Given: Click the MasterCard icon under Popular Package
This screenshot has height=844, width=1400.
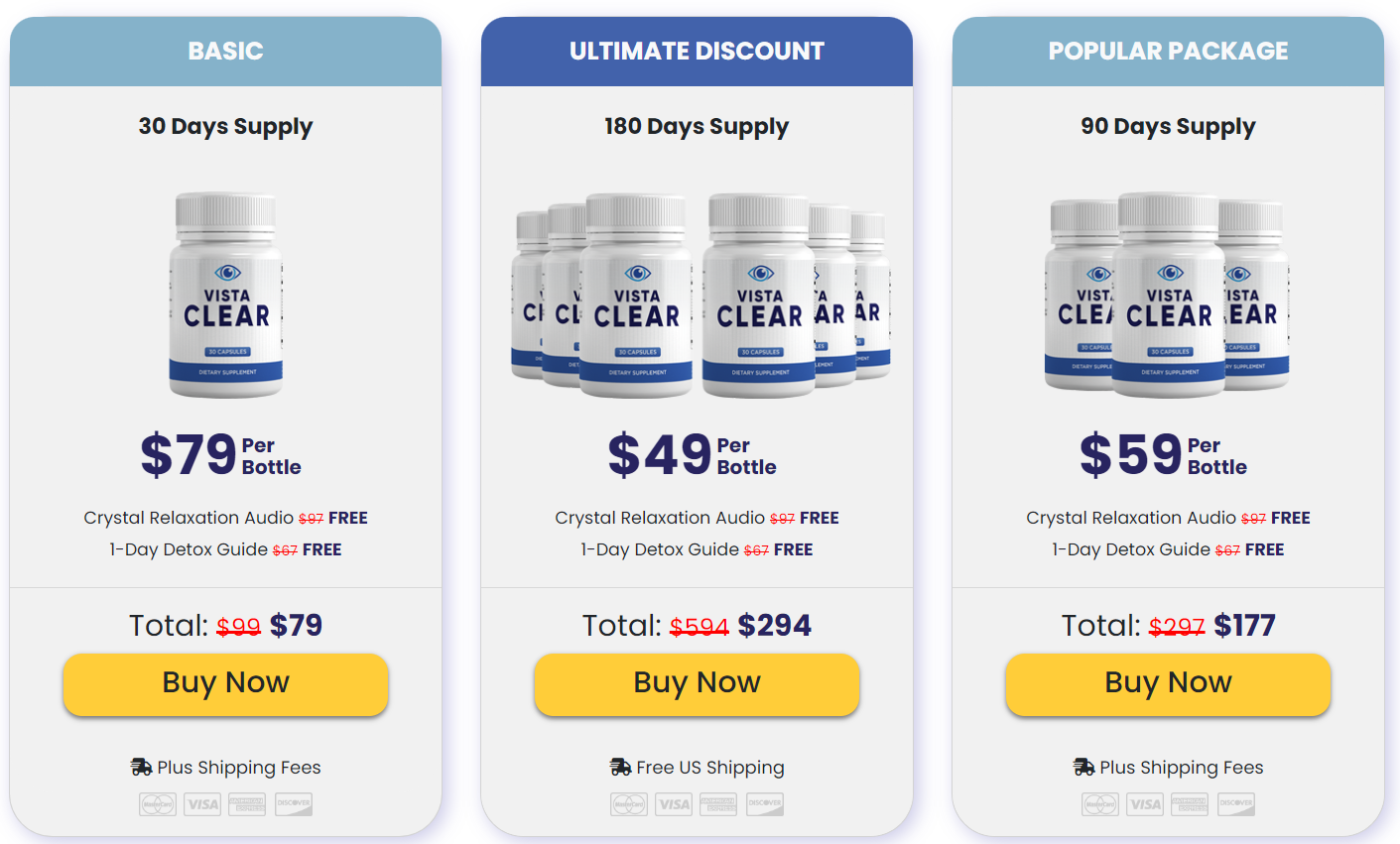Looking at the screenshot, I should (x=1099, y=803).
